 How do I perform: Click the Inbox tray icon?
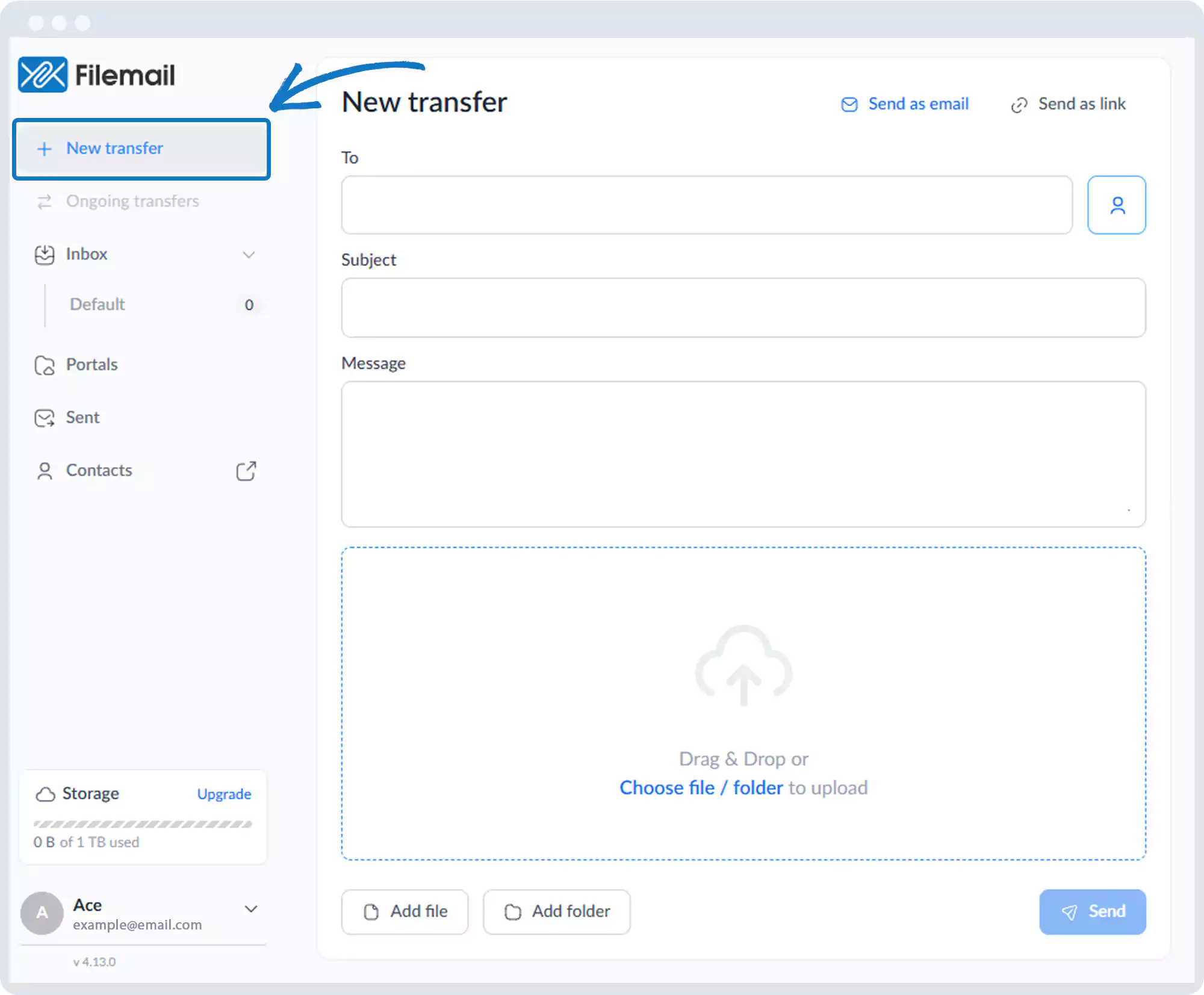click(x=45, y=255)
